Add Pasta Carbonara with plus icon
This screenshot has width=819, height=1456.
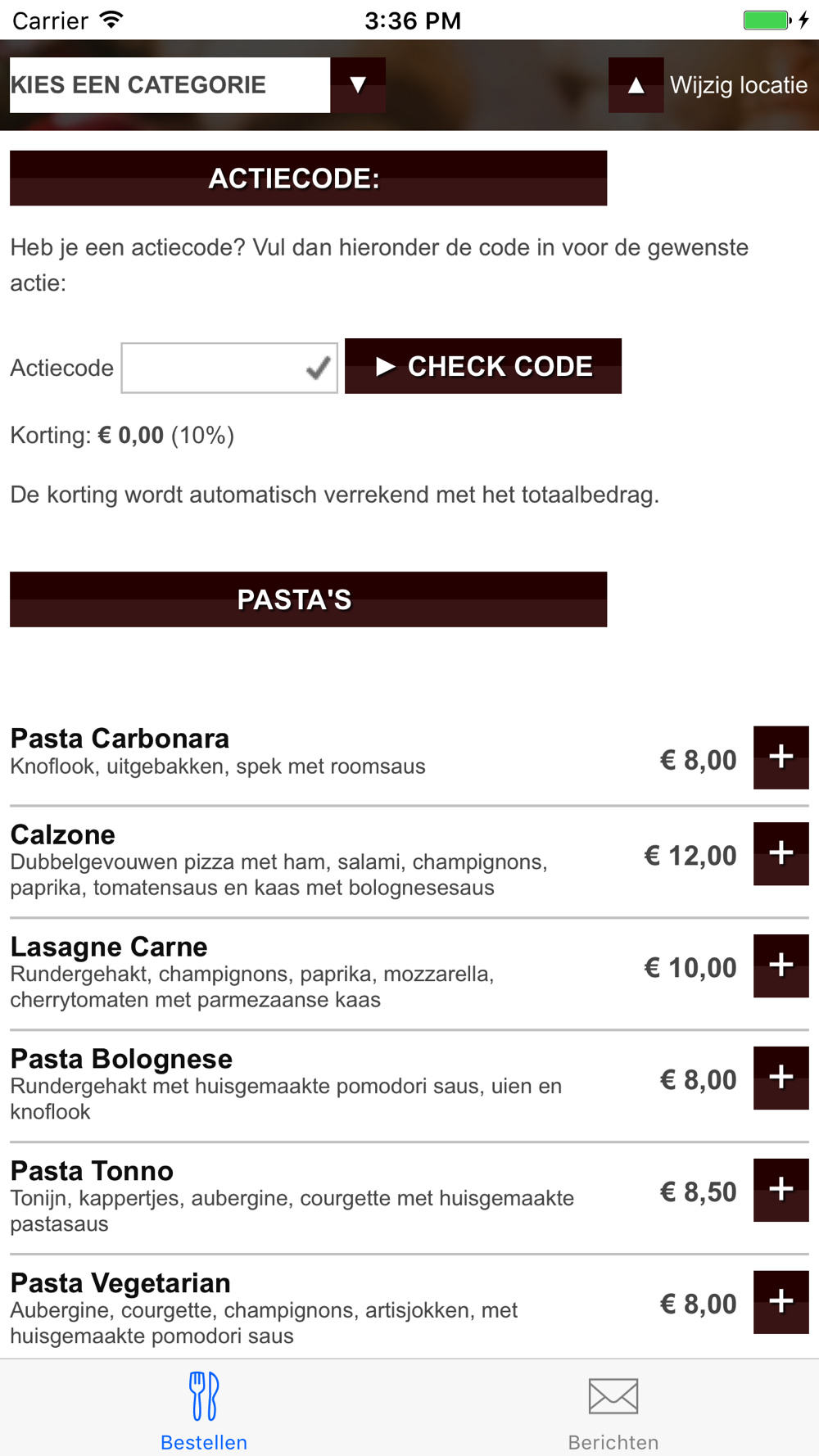[x=781, y=757]
